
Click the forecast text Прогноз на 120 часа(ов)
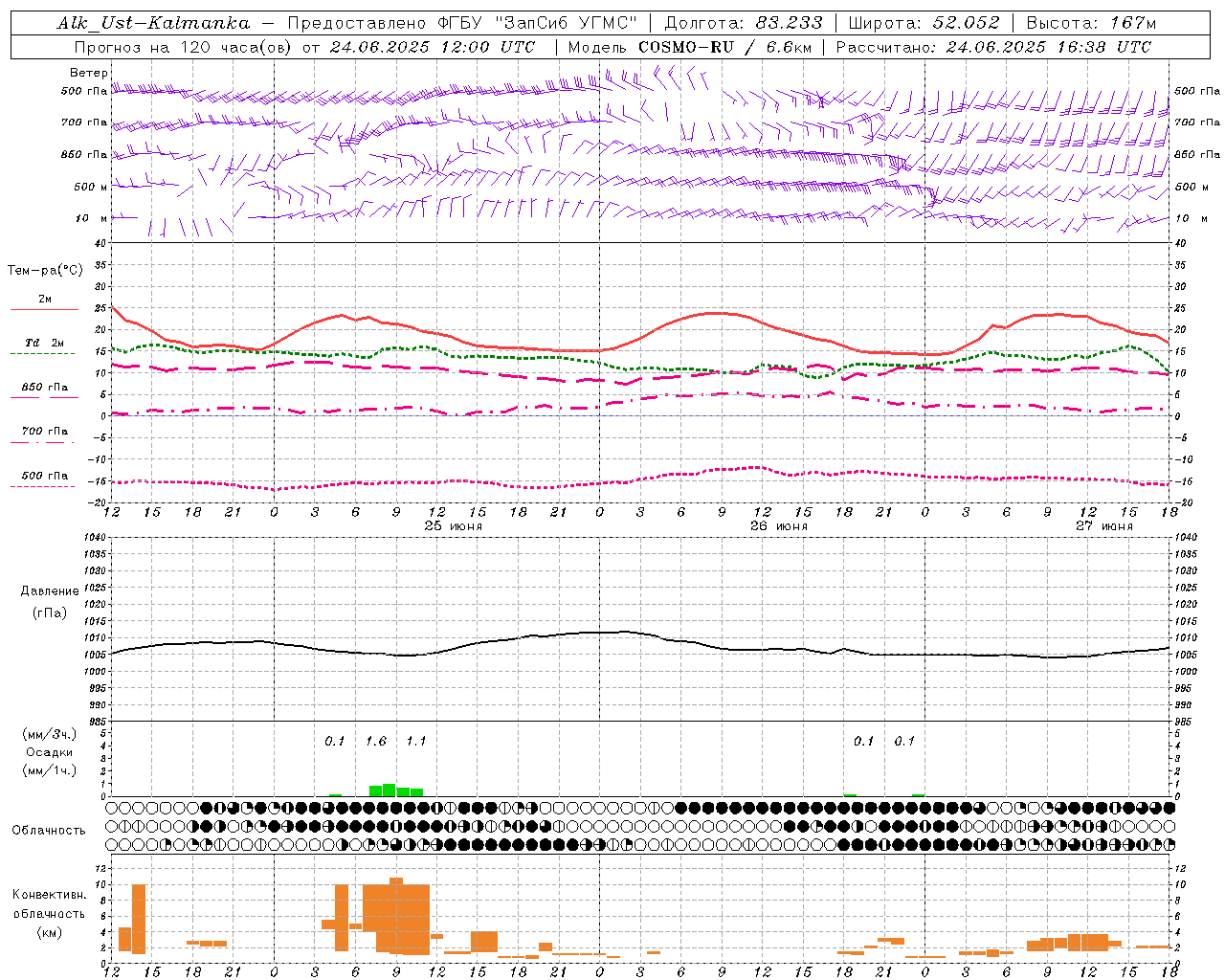point(184,47)
